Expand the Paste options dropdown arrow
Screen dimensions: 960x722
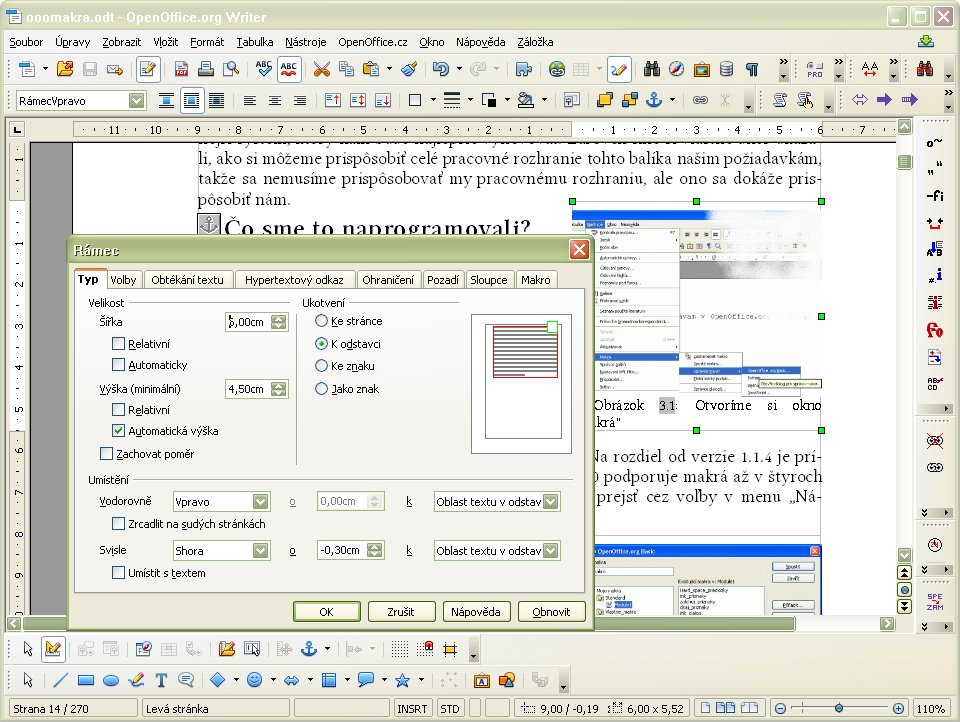point(389,69)
